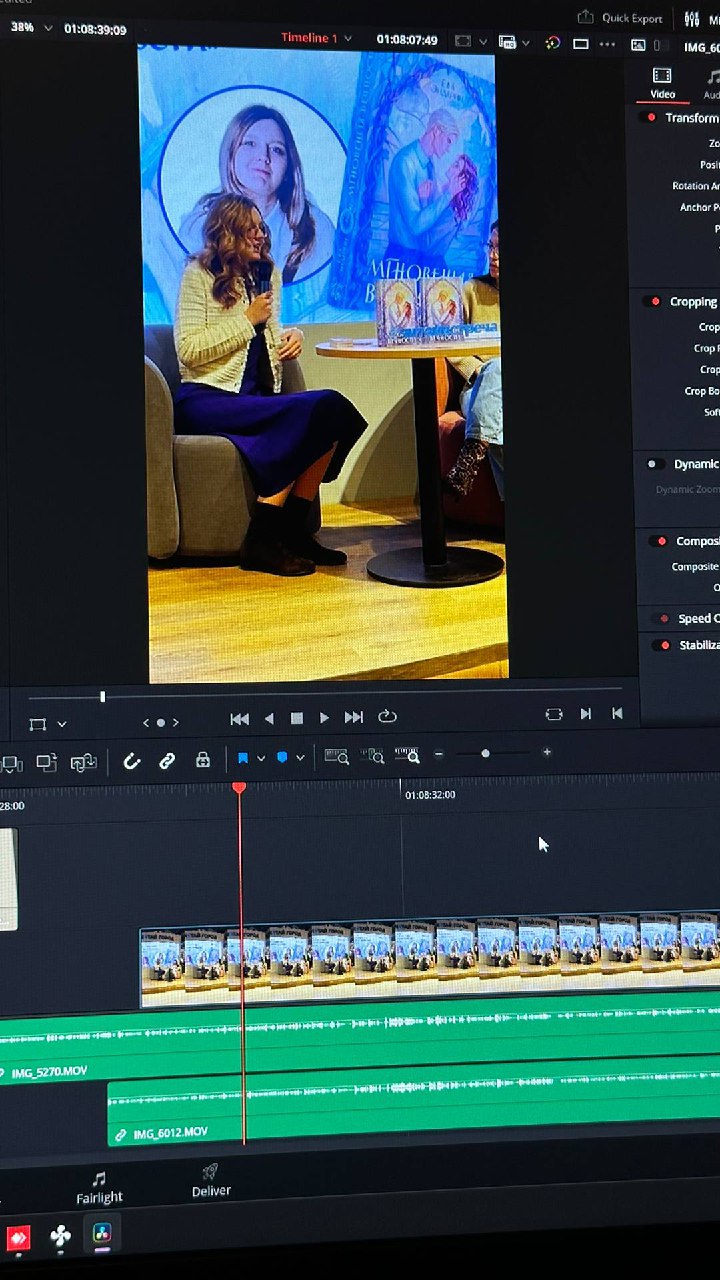
Task: Expand the Stabilization section header
Action: pyautogui.click(x=699, y=645)
